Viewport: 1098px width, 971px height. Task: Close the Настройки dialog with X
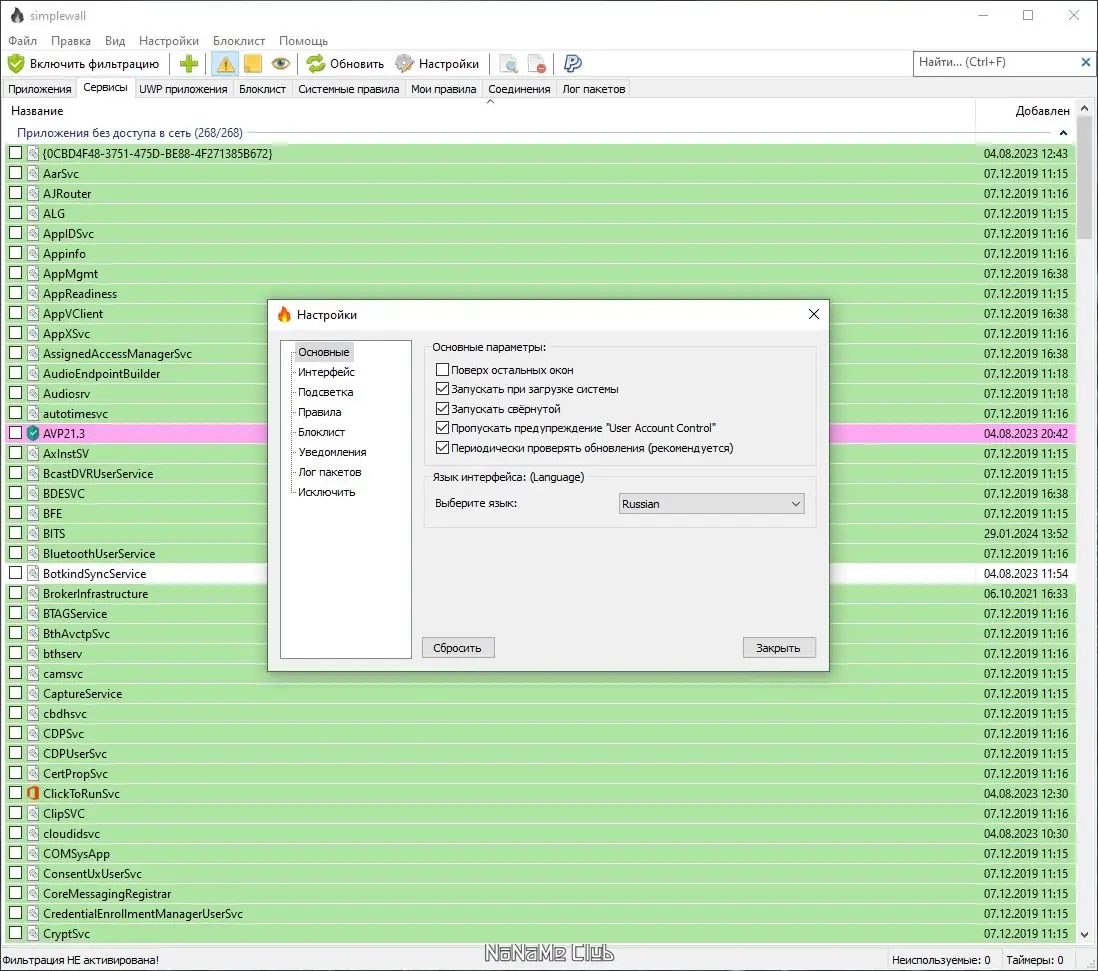click(814, 314)
